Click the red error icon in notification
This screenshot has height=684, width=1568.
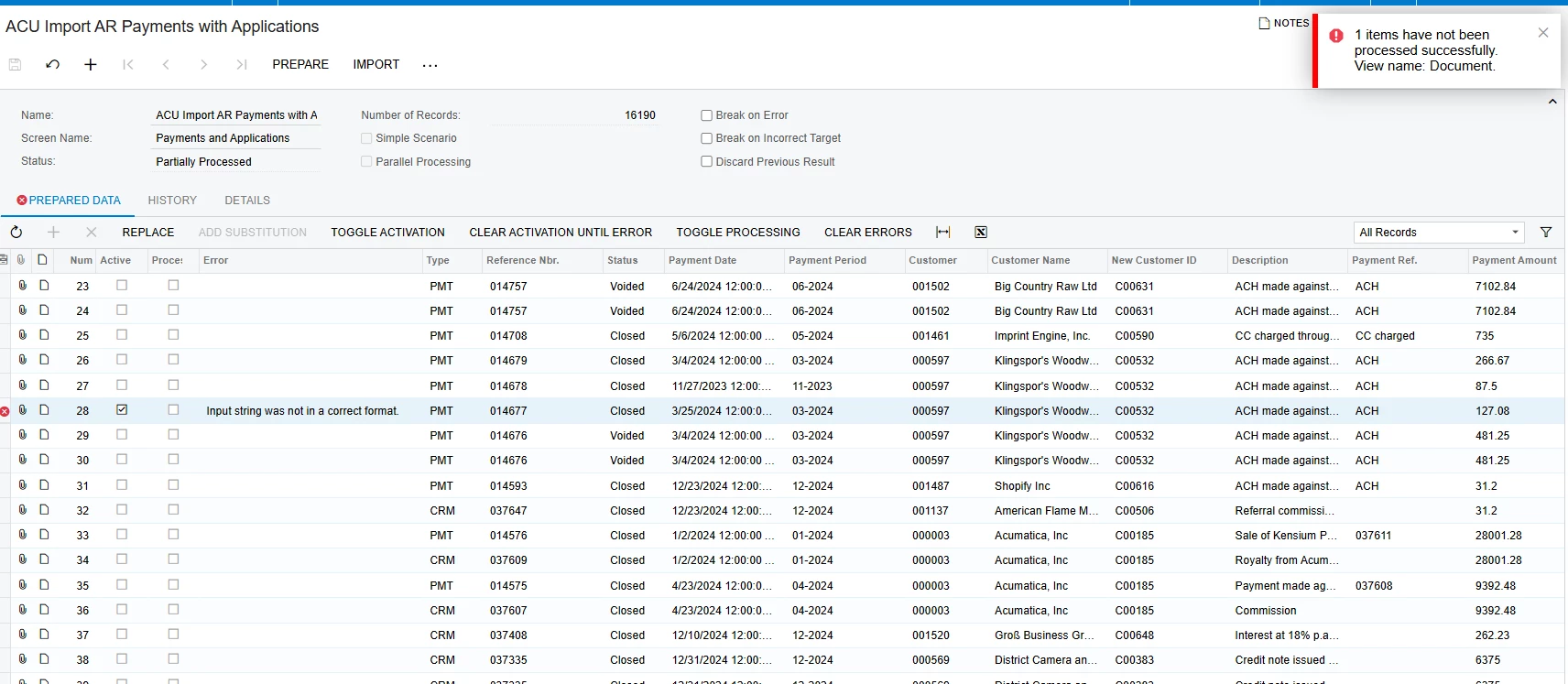(1336, 36)
